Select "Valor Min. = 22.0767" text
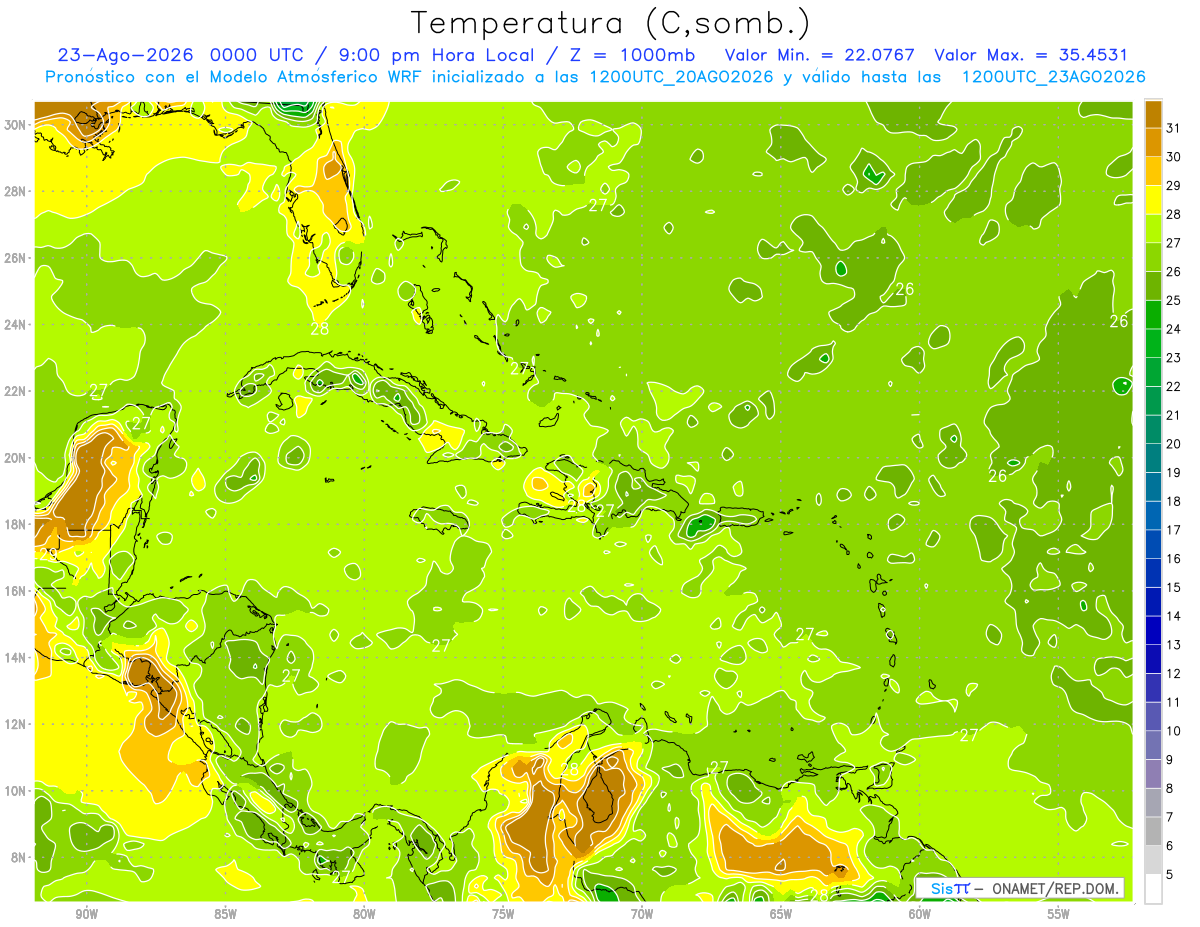 click(819, 55)
